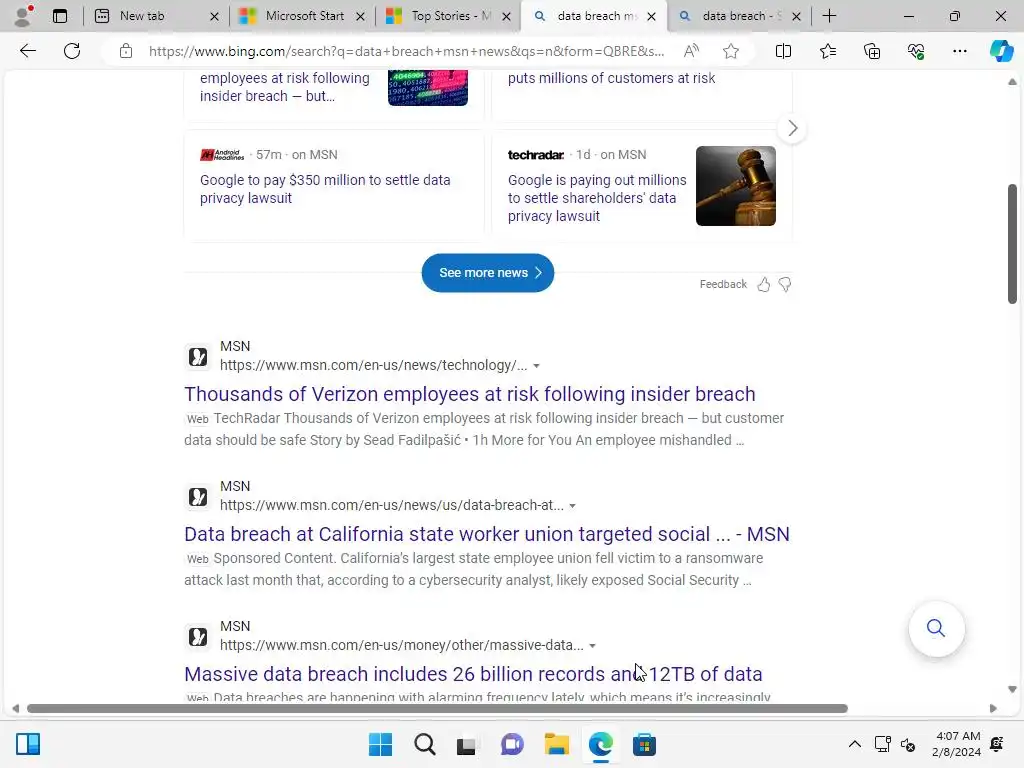Open the muted volume tray icon
1024x768 pixels.
click(908, 744)
